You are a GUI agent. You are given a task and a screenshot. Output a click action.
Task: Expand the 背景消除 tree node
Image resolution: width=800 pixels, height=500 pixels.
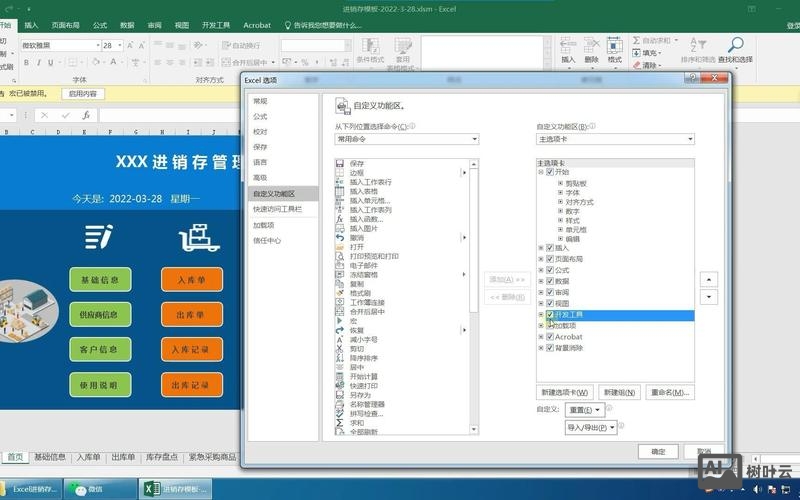(541, 348)
